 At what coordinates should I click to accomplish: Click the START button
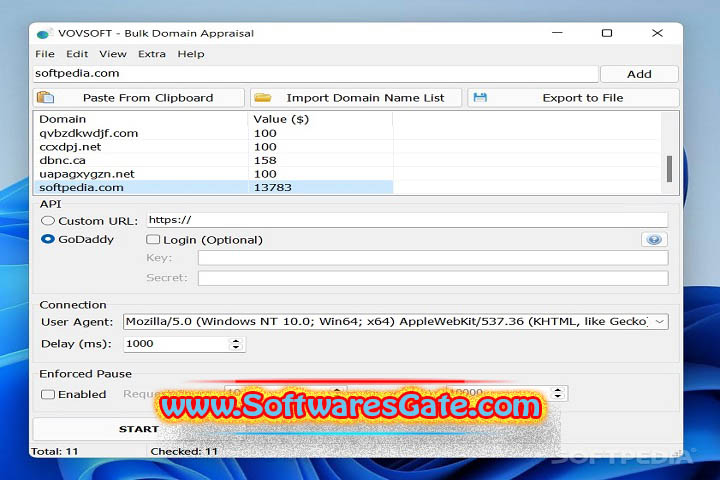click(x=139, y=429)
